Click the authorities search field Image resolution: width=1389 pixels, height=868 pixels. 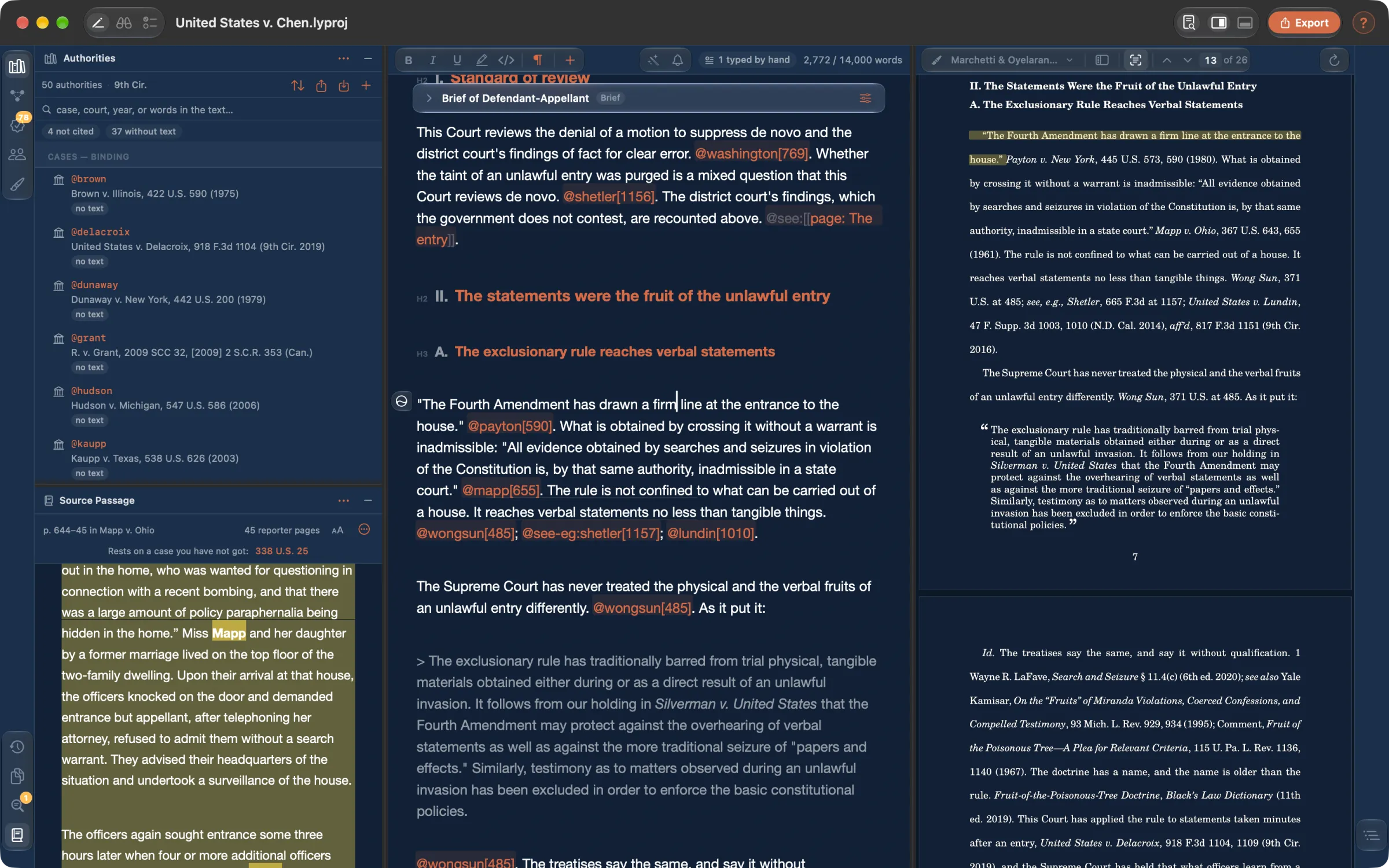coord(208,109)
